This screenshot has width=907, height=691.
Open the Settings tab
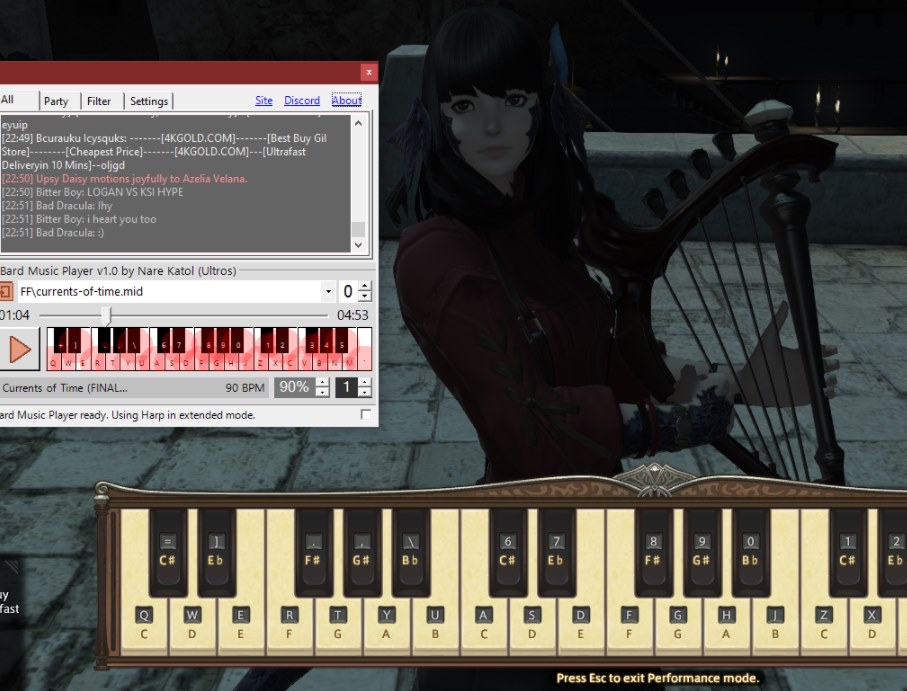pyautogui.click(x=149, y=101)
